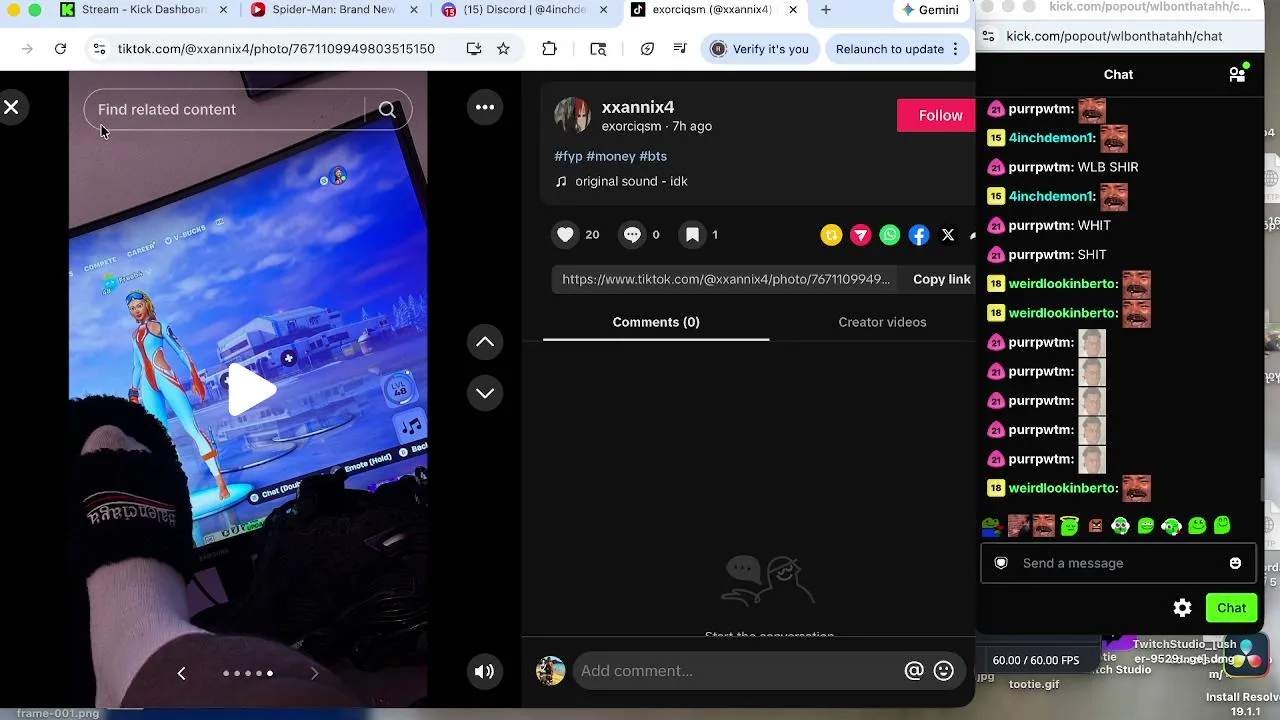Share the post to X

(948, 235)
